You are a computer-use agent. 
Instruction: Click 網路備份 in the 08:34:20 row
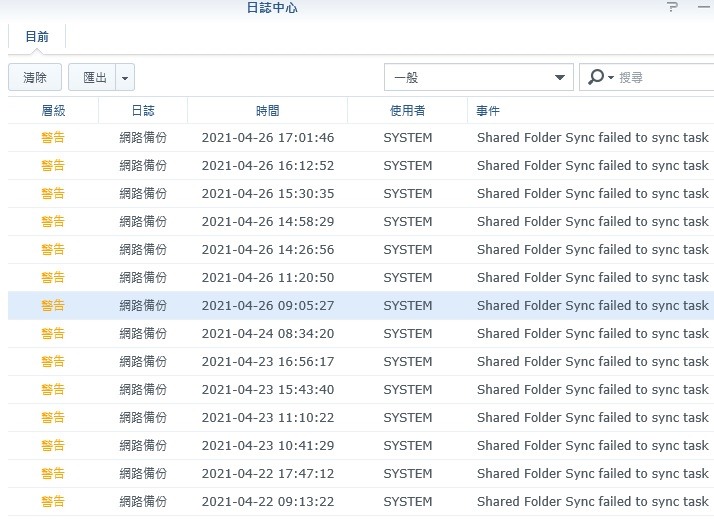point(143,333)
